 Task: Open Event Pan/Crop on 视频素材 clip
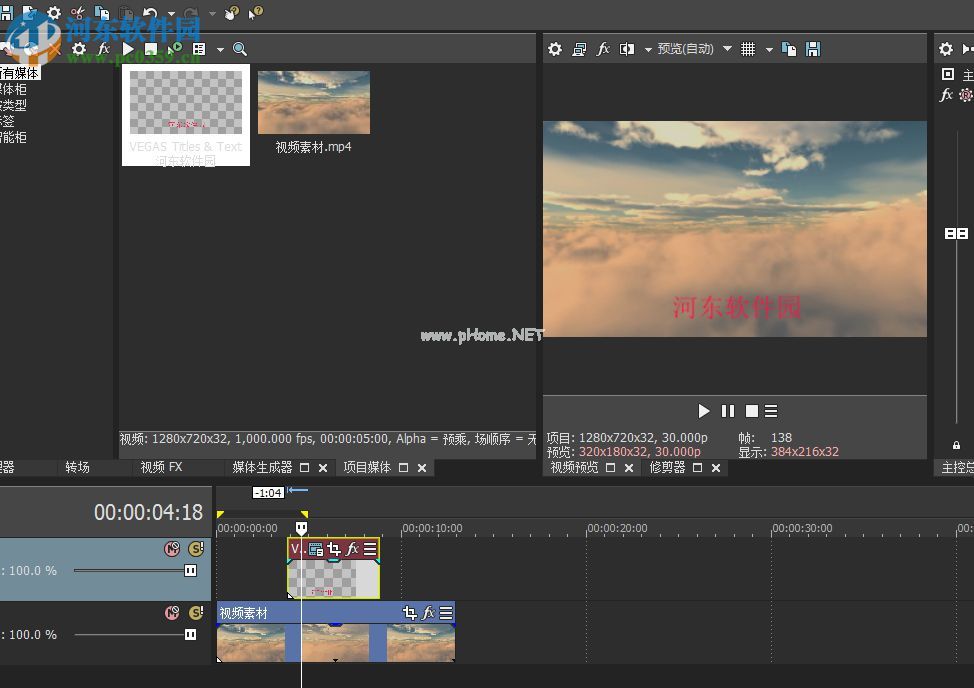click(x=409, y=613)
